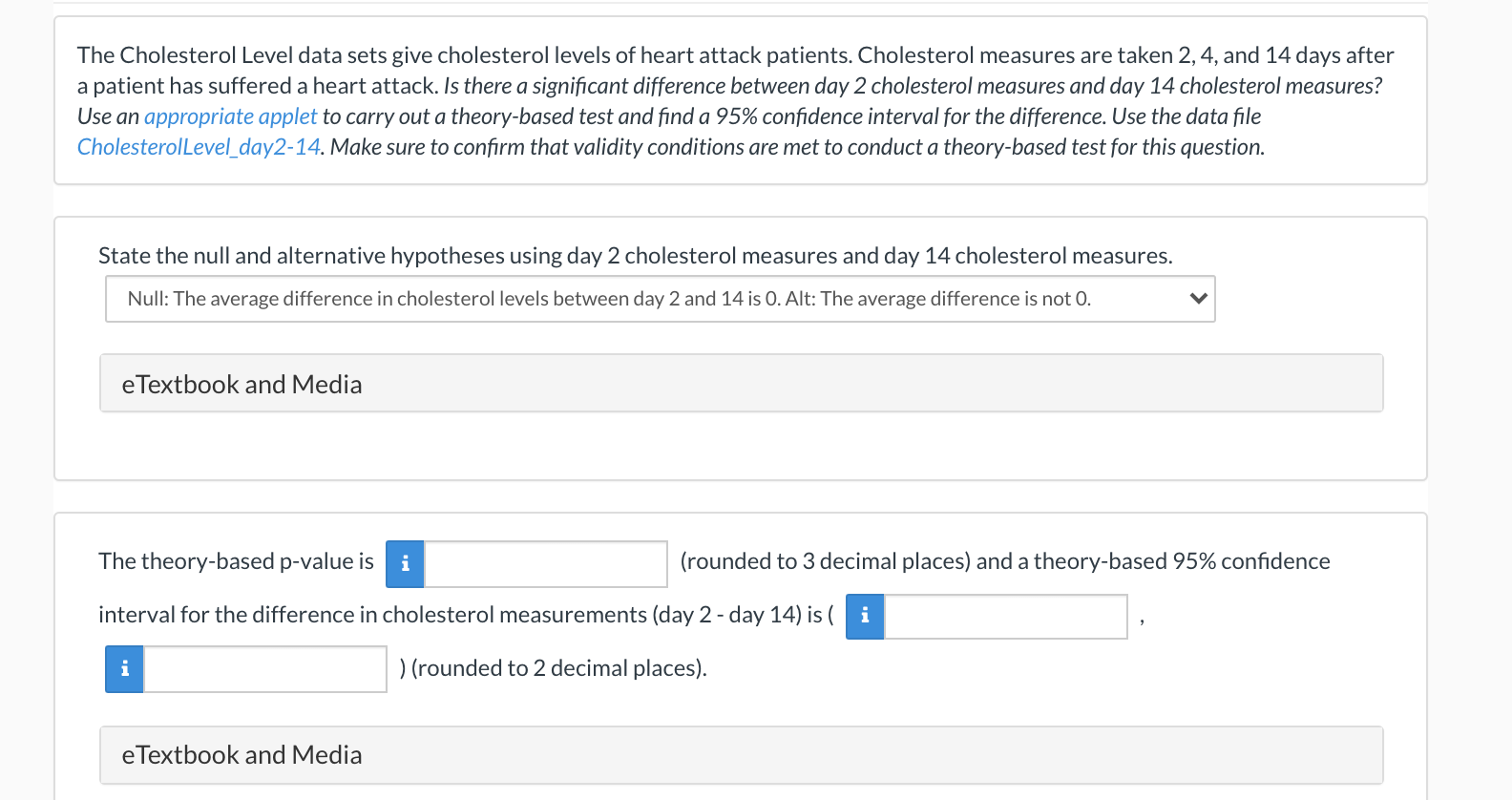1512x800 pixels.
Task: Open the "appropriate applet" link
Action: tap(229, 116)
